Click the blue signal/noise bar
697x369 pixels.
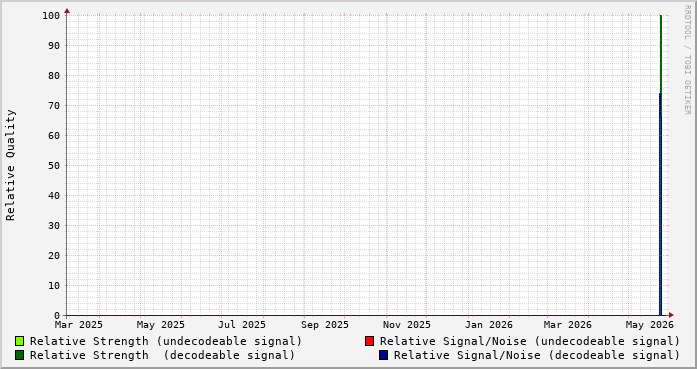(x=660, y=205)
